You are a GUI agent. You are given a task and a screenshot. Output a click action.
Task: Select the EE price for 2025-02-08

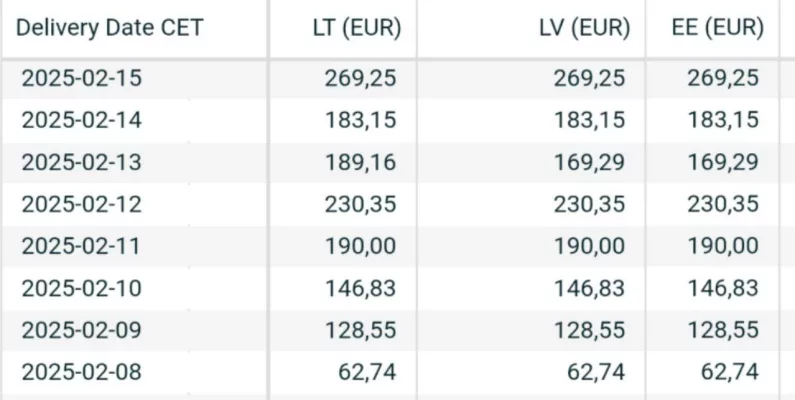click(729, 373)
